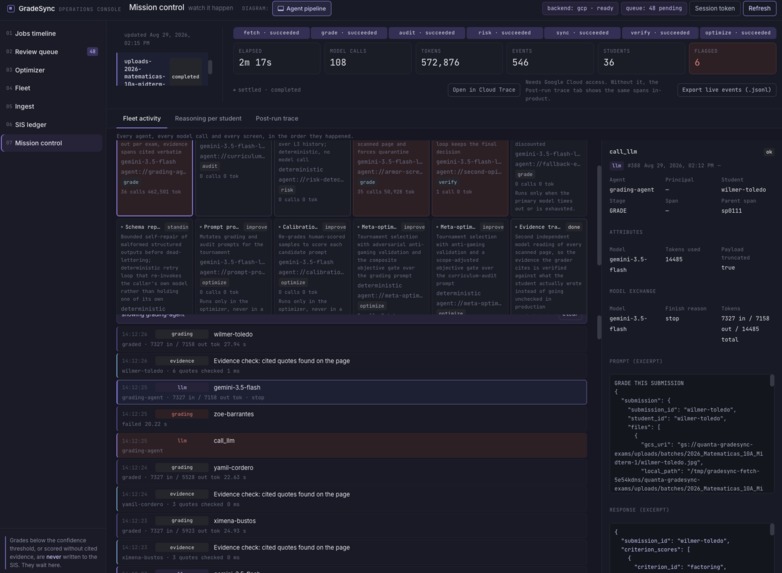Switch to Reasoning per student tab
782x573 pixels.
(208, 119)
